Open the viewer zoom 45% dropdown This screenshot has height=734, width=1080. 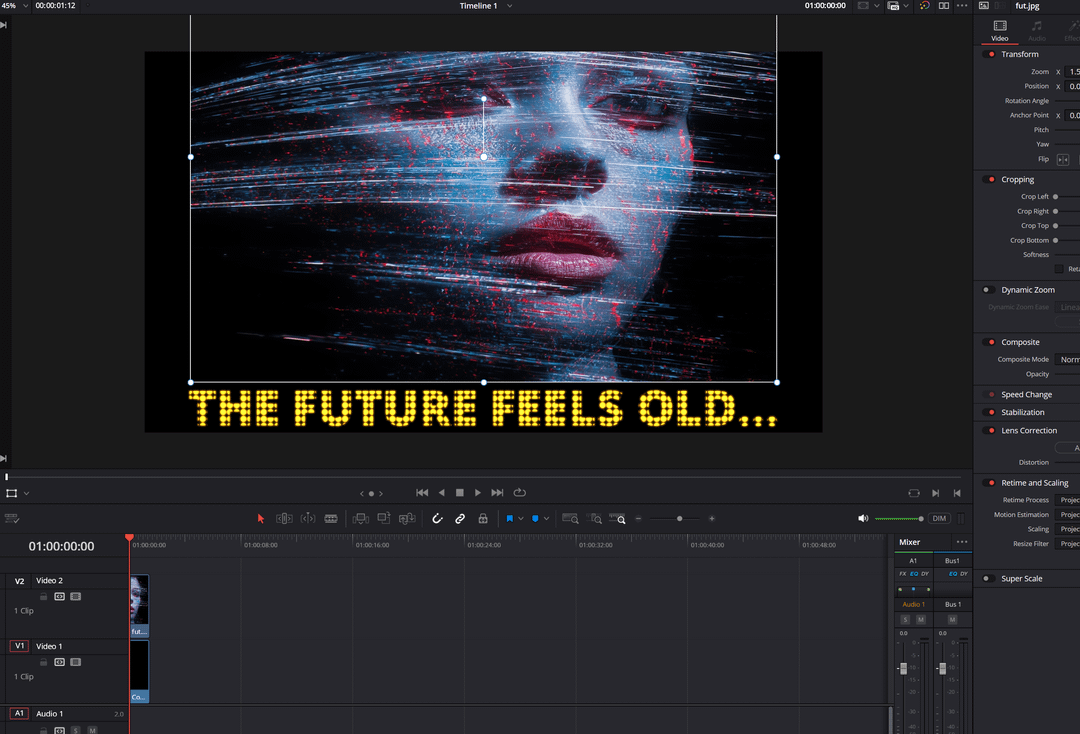point(25,6)
